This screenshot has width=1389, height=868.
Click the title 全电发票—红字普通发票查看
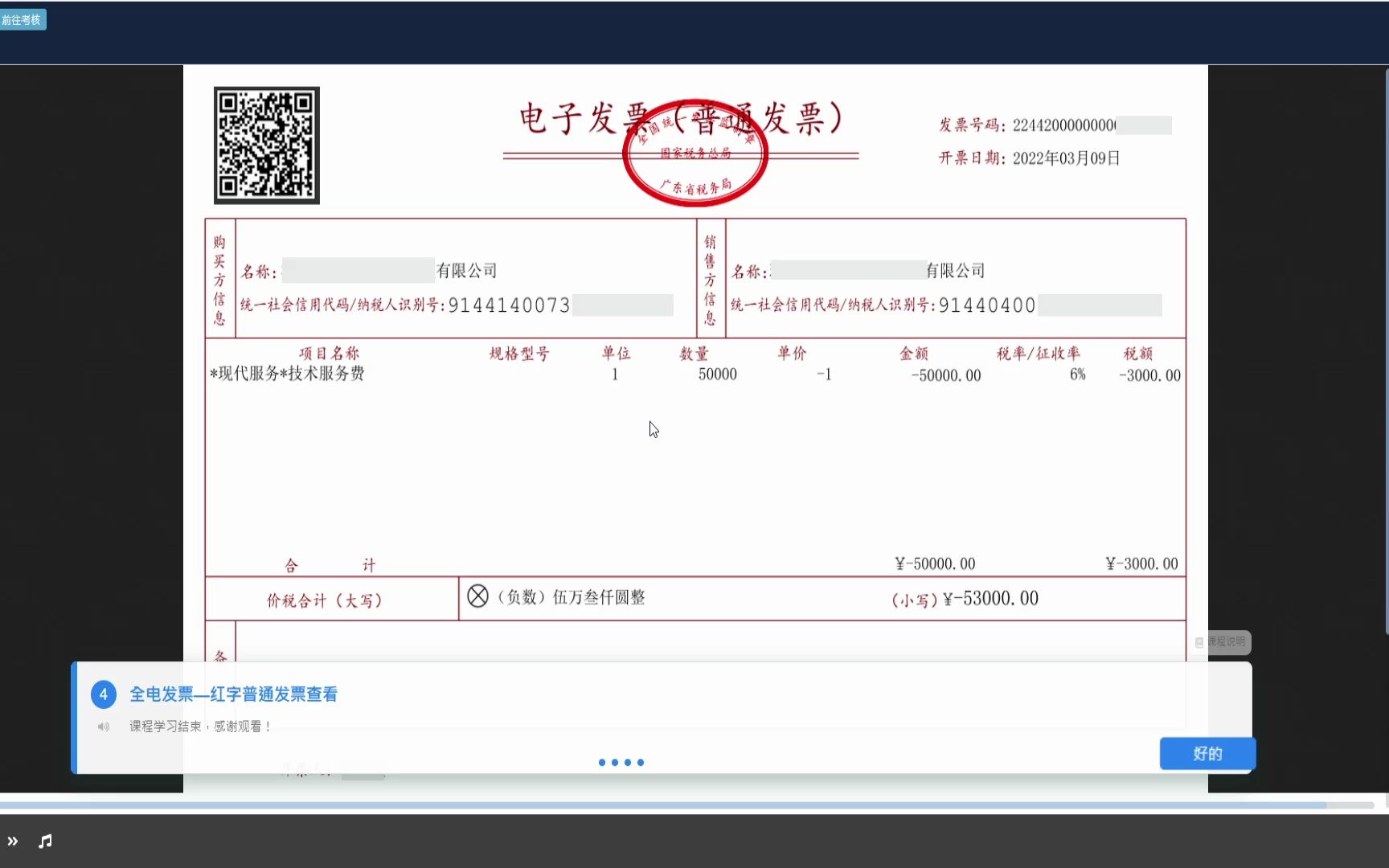(x=234, y=694)
